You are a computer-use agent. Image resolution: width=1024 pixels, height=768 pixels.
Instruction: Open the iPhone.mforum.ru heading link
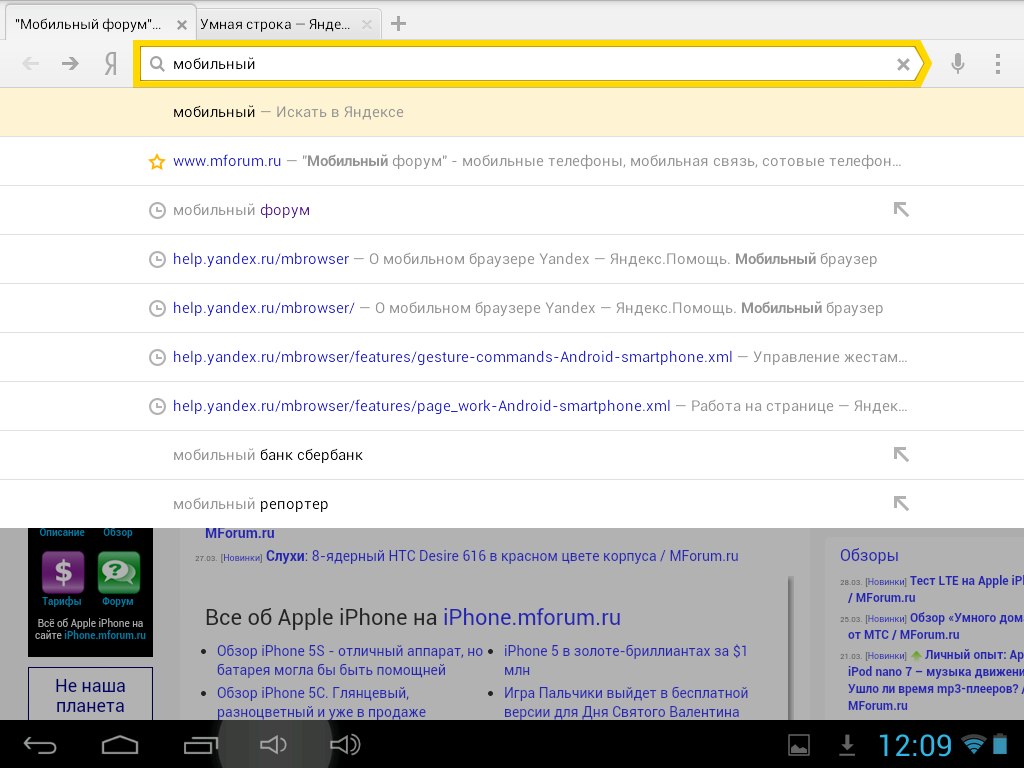[532, 617]
